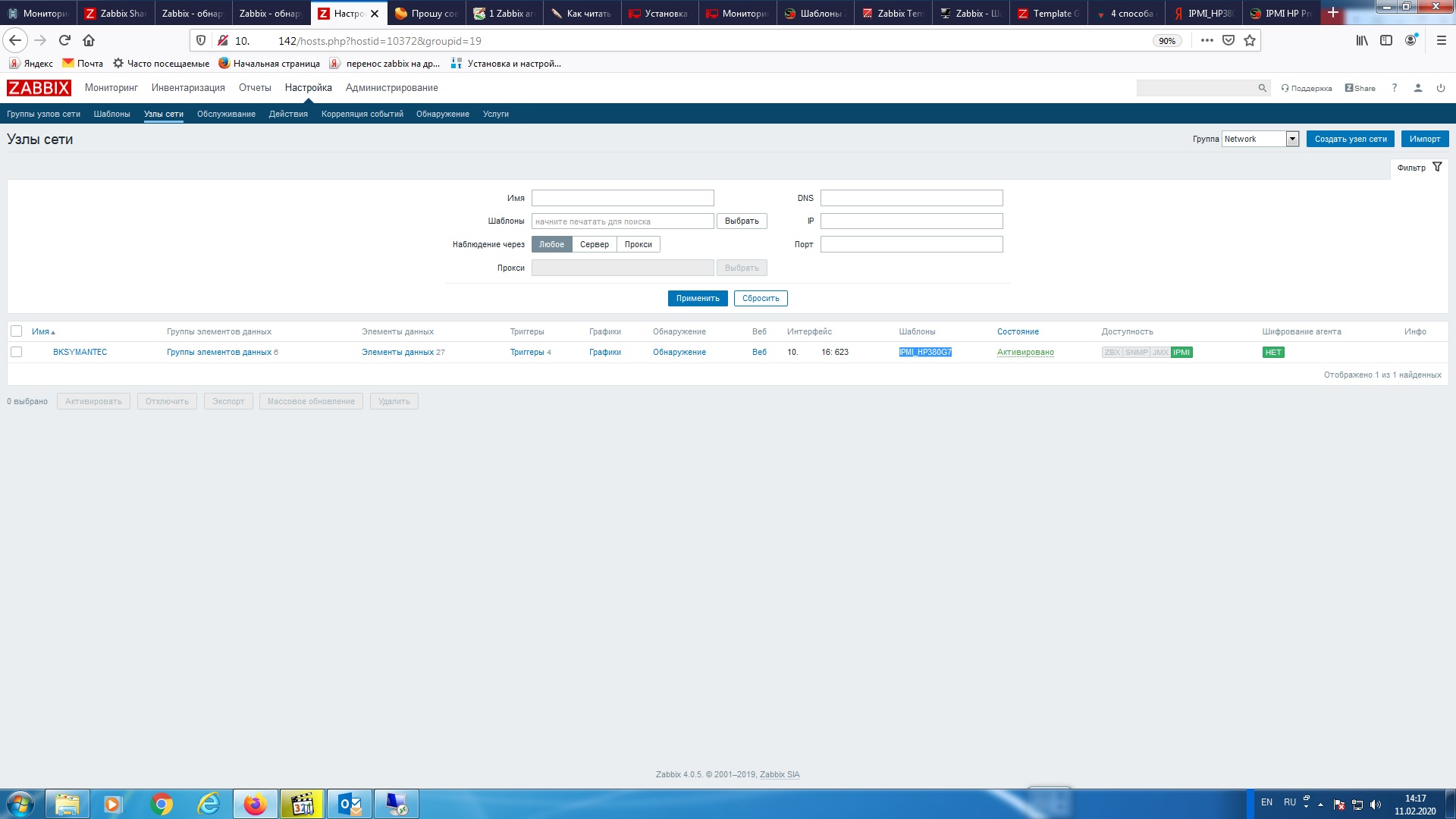1456x819 pixels.
Task: Select the 'Сервер' monitoring option
Action: click(594, 244)
